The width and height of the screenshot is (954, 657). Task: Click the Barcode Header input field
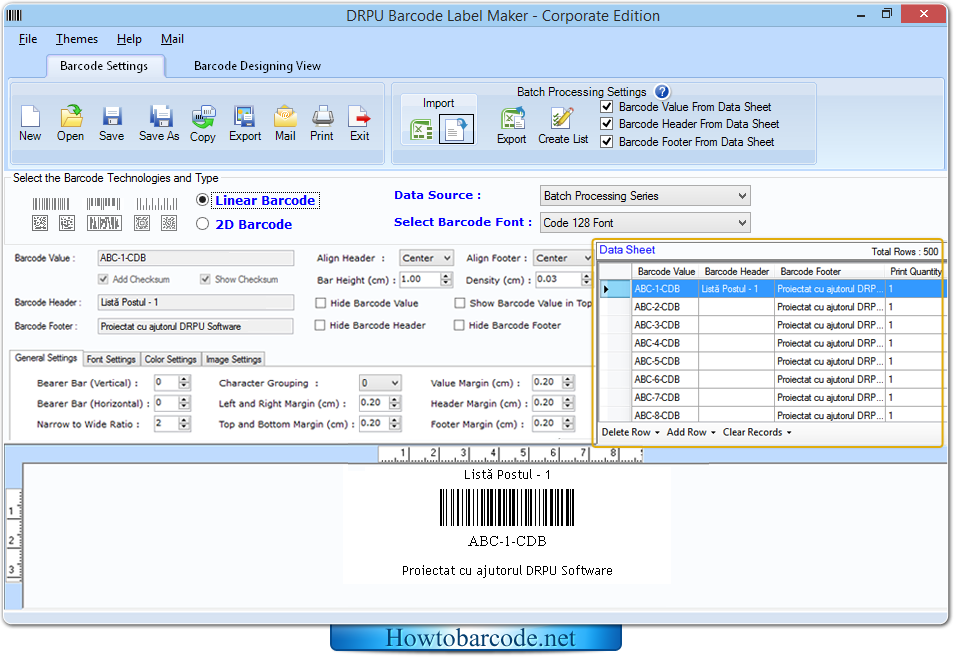(x=196, y=302)
